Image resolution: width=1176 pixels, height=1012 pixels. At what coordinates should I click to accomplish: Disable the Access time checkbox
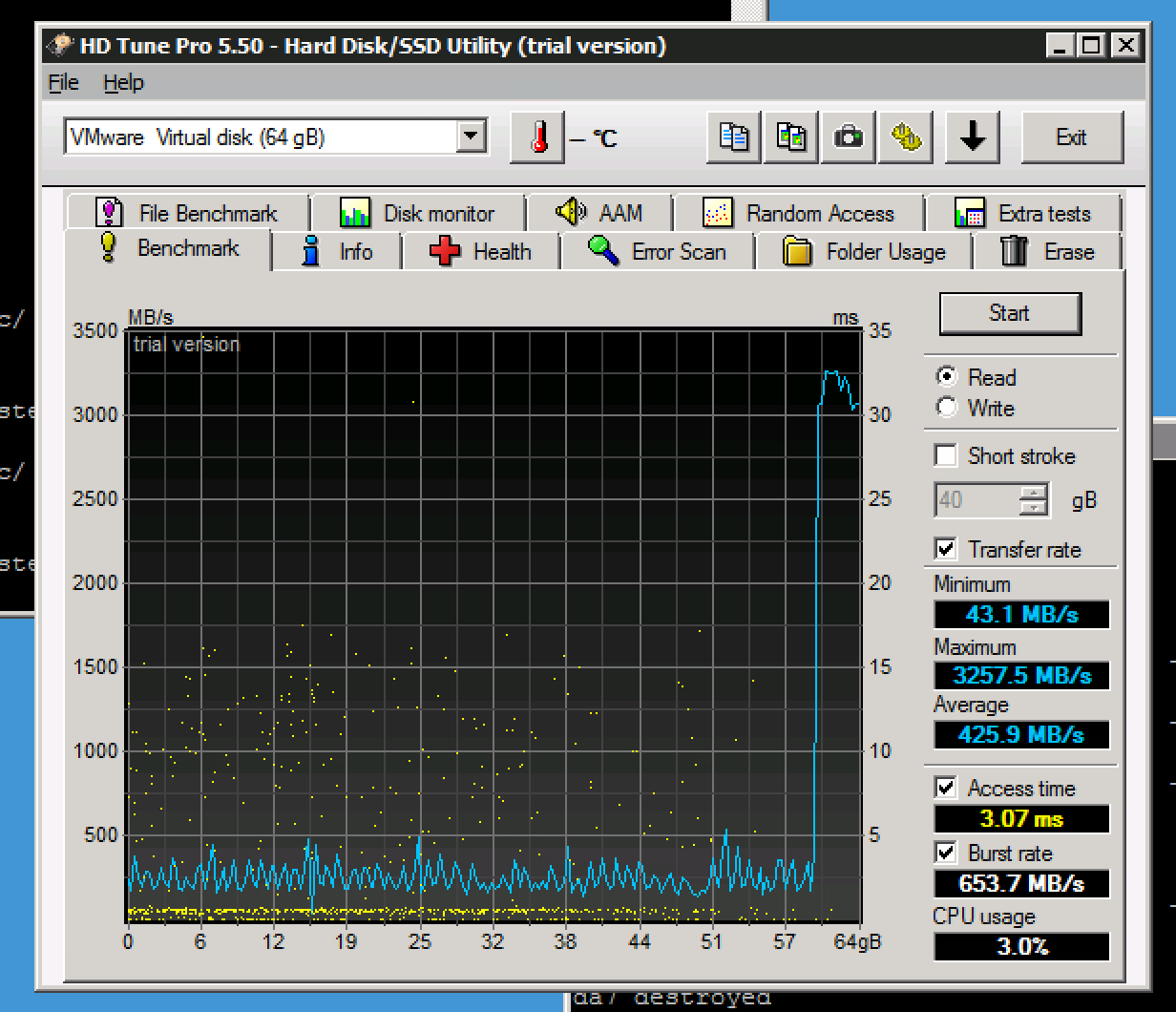pyautogui.click(x=946, y=788)
